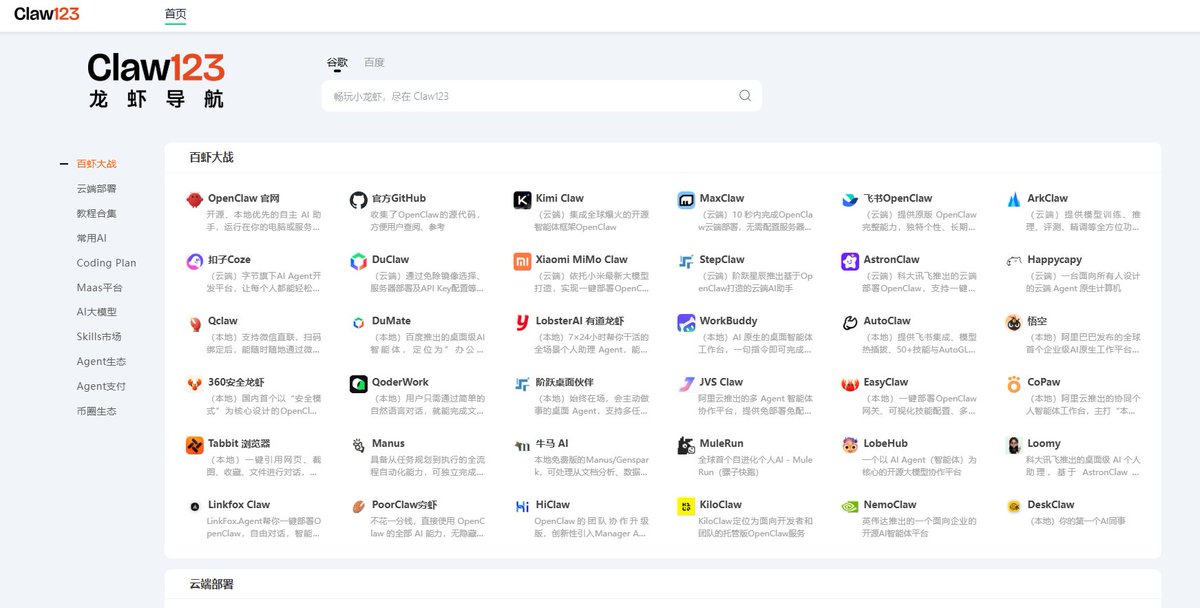
Task: Focus the 畅玩小龙虾 search input field
Action: point(541,96)
